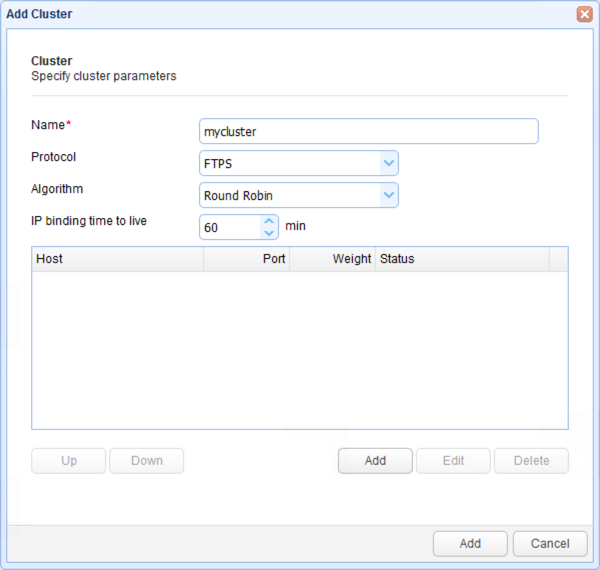The height and width of the screenshot is (570, 600).
Task: Sort by the Port column header
Action: click(x=246, y=259)
